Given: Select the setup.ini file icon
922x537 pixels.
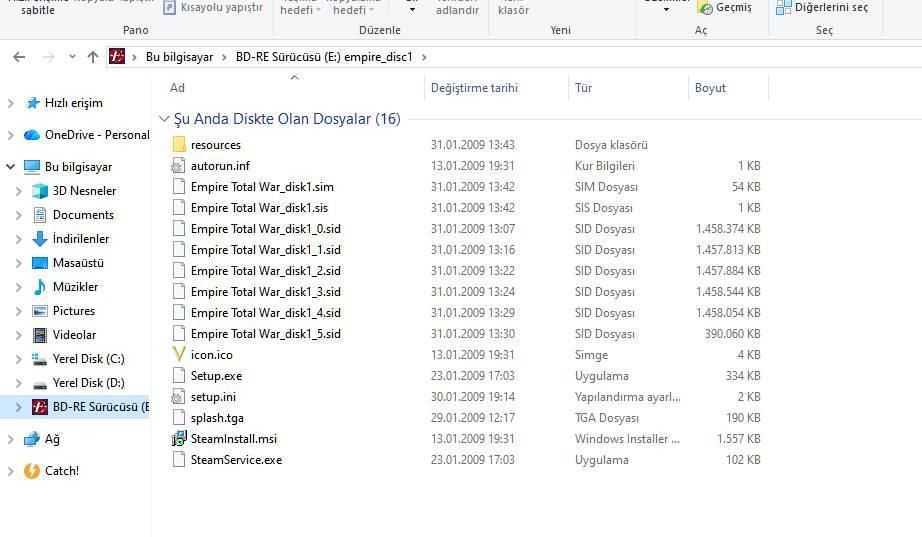Looking at the screenshot, I should point(178,397).
